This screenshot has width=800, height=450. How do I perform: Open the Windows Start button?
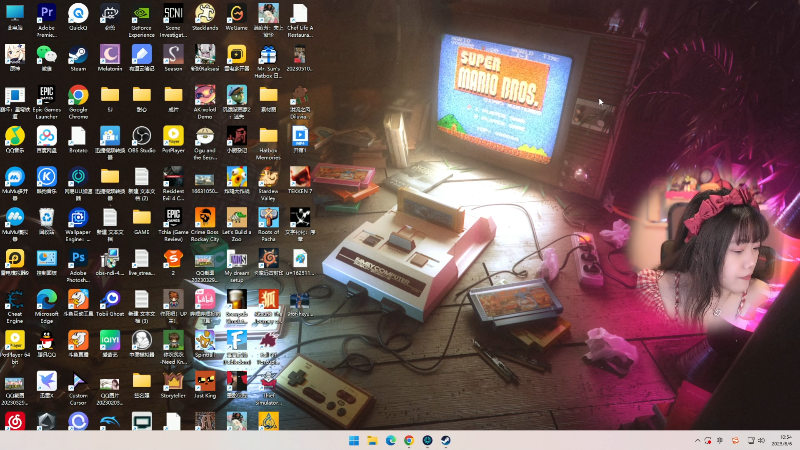click(x=354, y=440)
